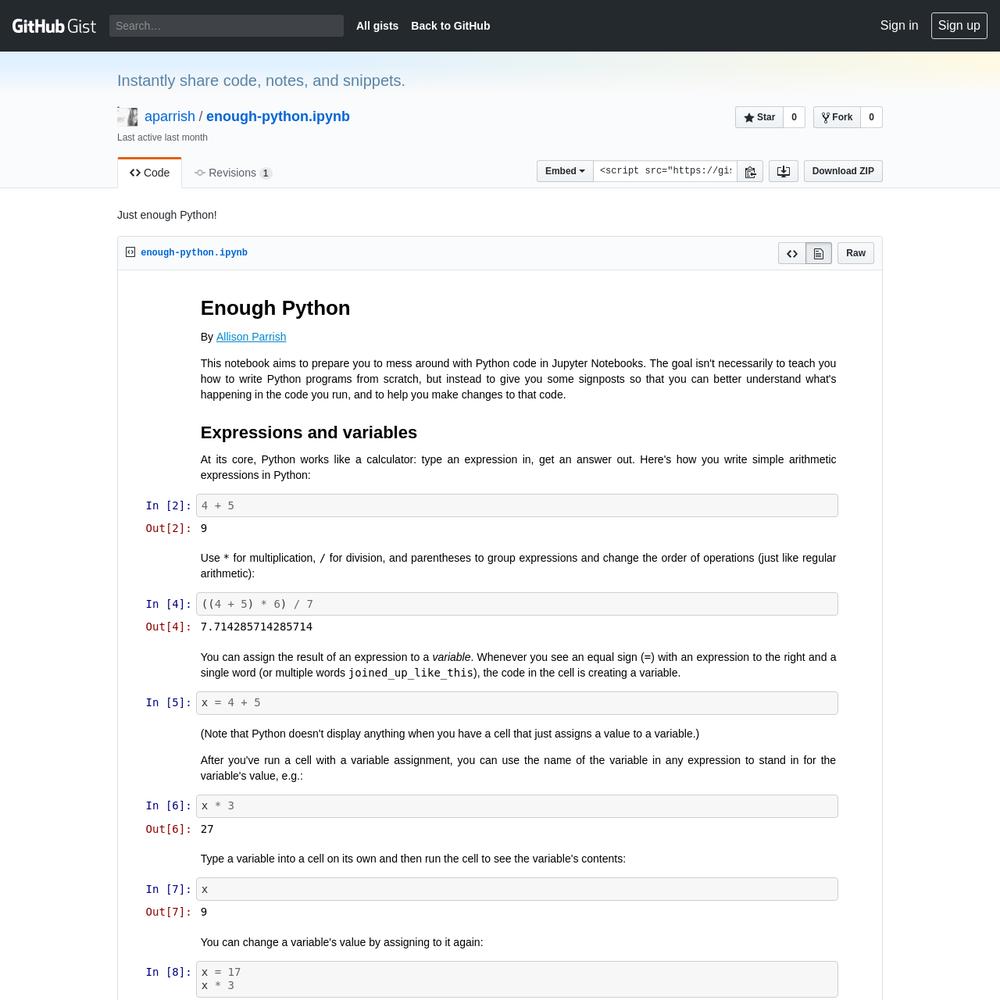Focus the gist search field
The image size is (1000, 1000).
point(226,26)
